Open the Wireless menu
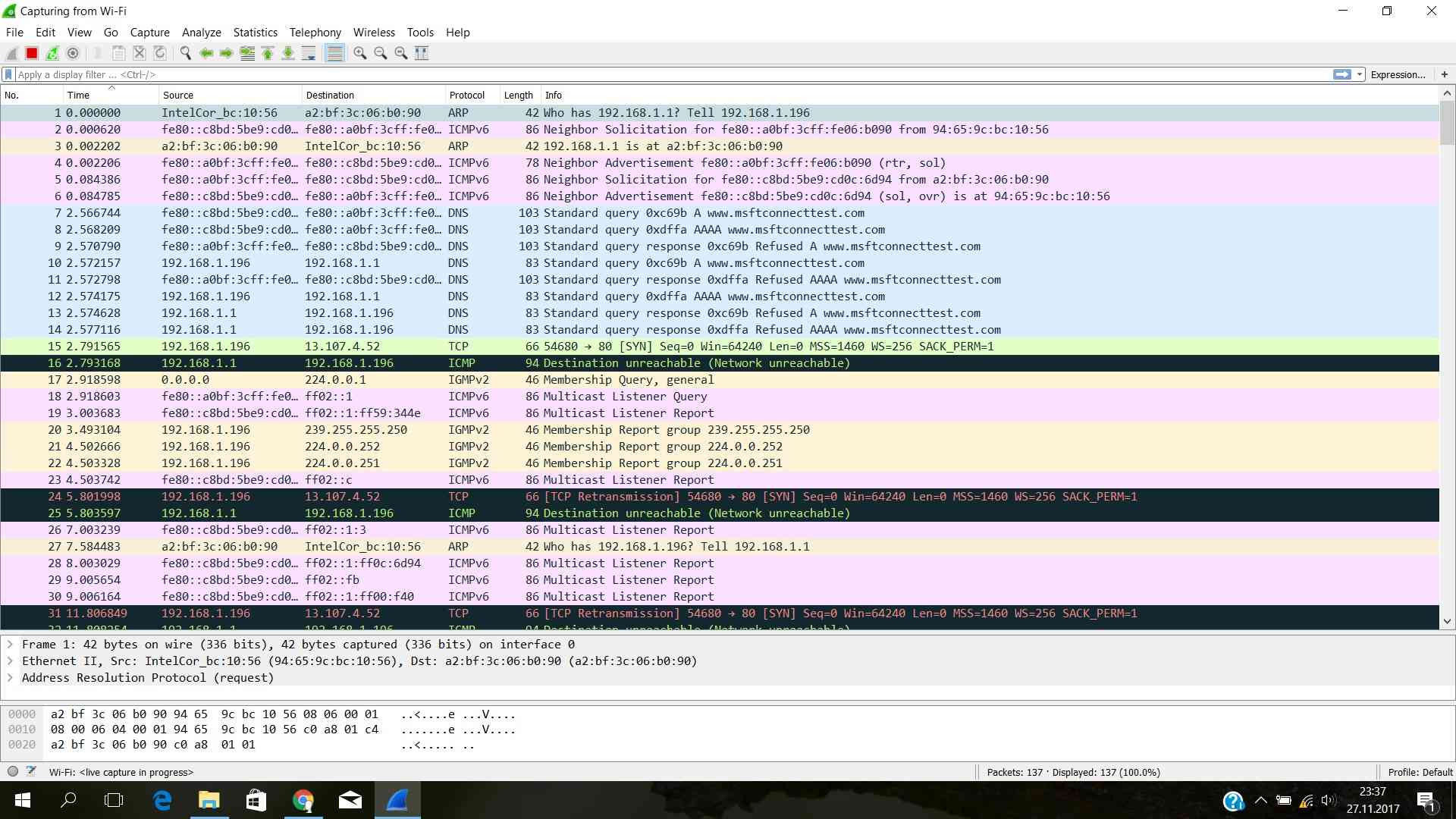This screenshot has width=1456, height=819. [x=374, y=33]
